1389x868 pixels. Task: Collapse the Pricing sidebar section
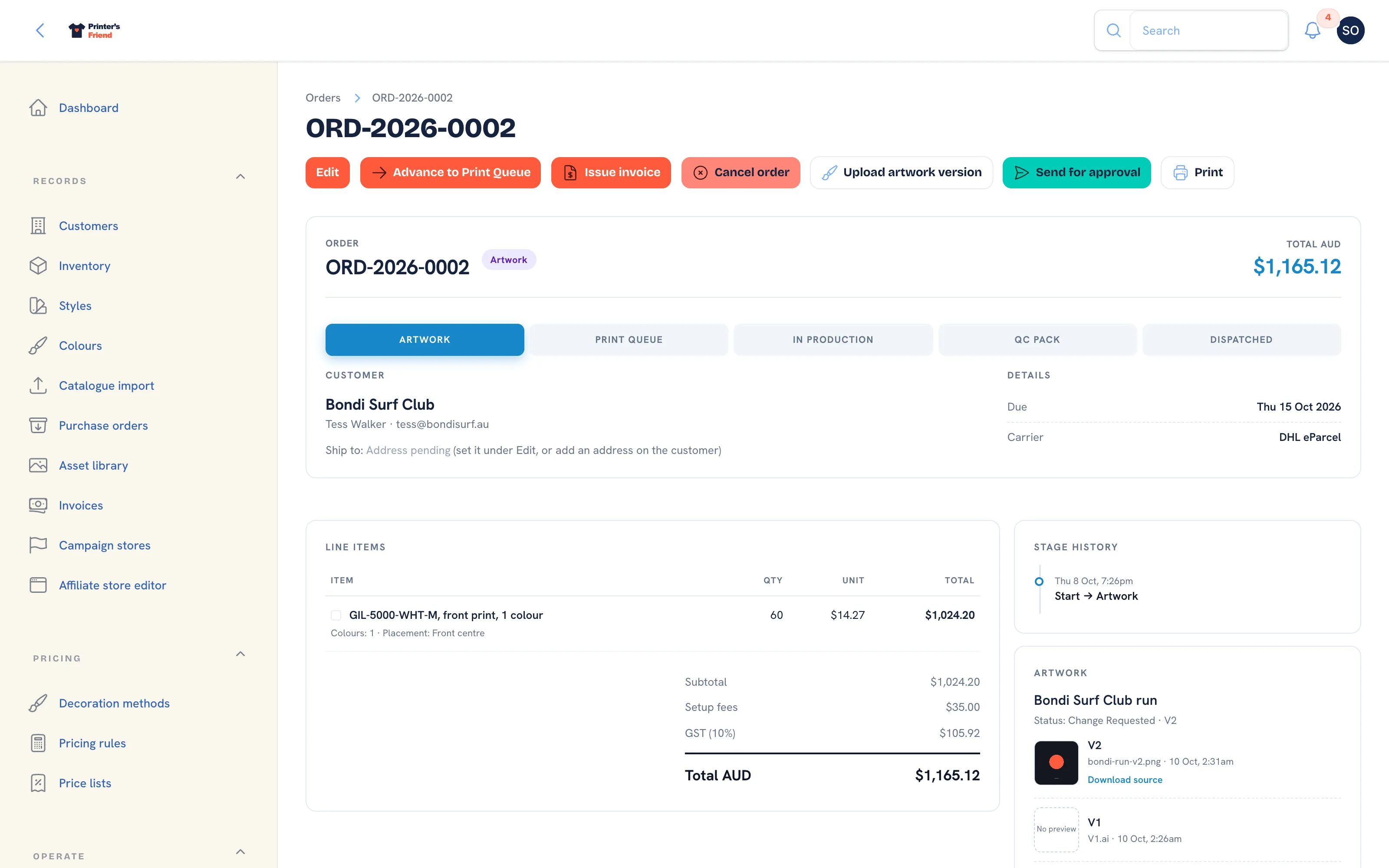[x=240, y=654]
